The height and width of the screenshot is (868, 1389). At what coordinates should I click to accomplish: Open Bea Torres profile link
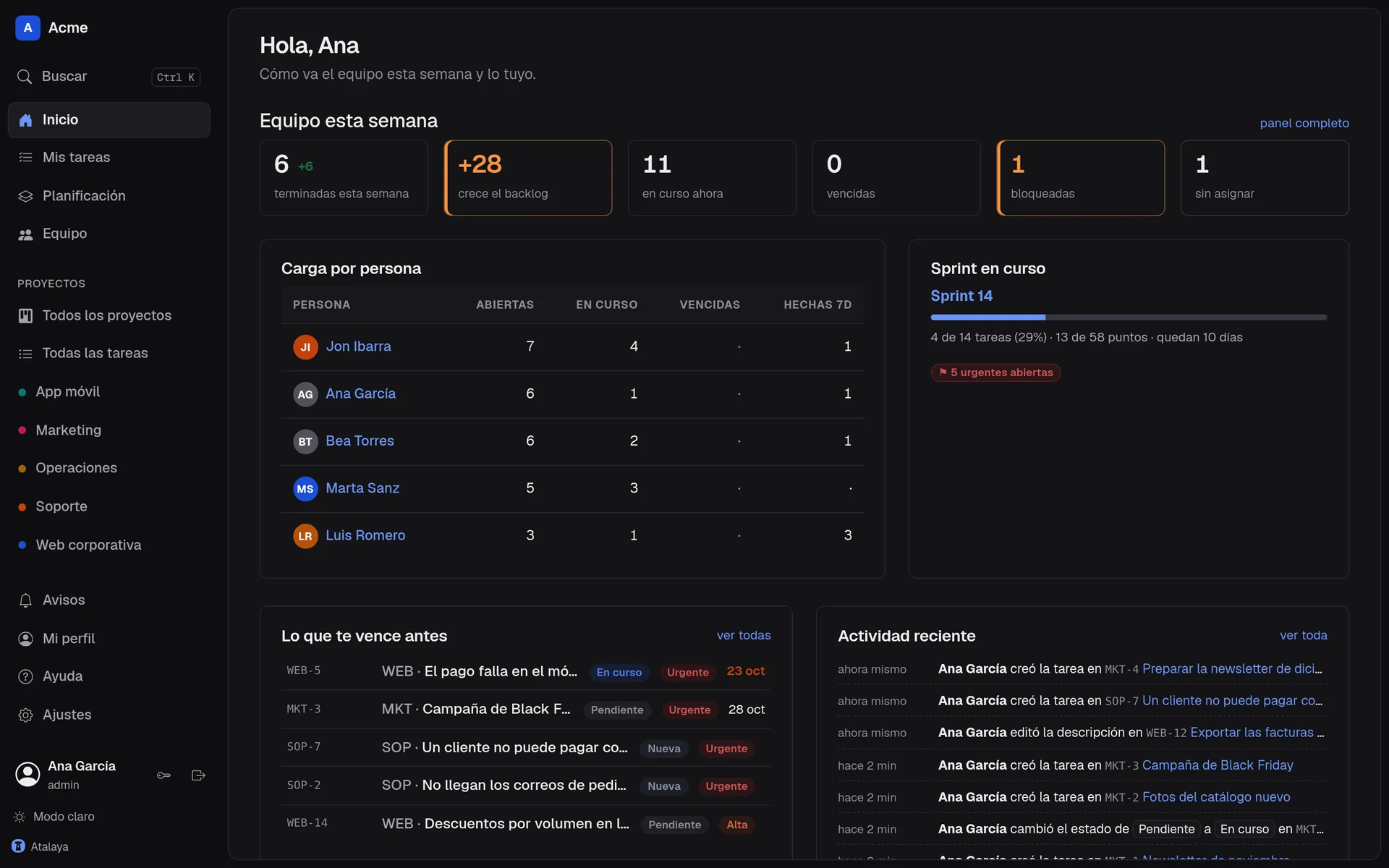360,441
